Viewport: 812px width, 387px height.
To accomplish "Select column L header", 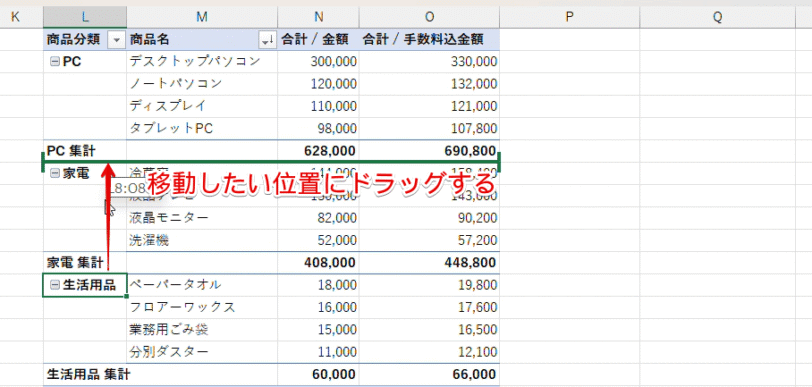I will tap(85, 17).
